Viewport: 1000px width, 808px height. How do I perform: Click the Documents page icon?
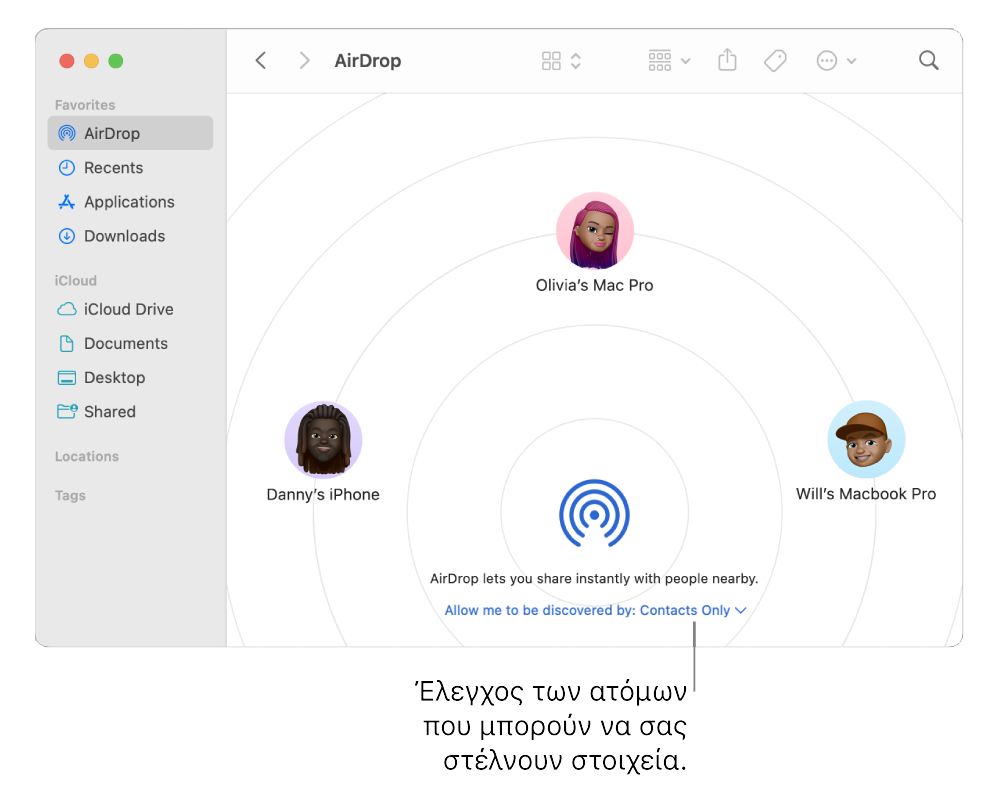click(x=67, y=344)
